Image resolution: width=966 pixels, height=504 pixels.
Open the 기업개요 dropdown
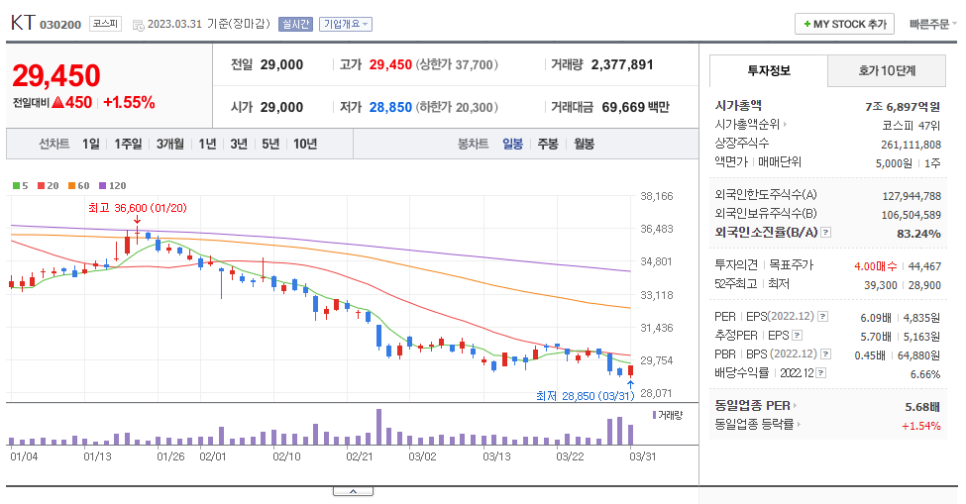346,24
